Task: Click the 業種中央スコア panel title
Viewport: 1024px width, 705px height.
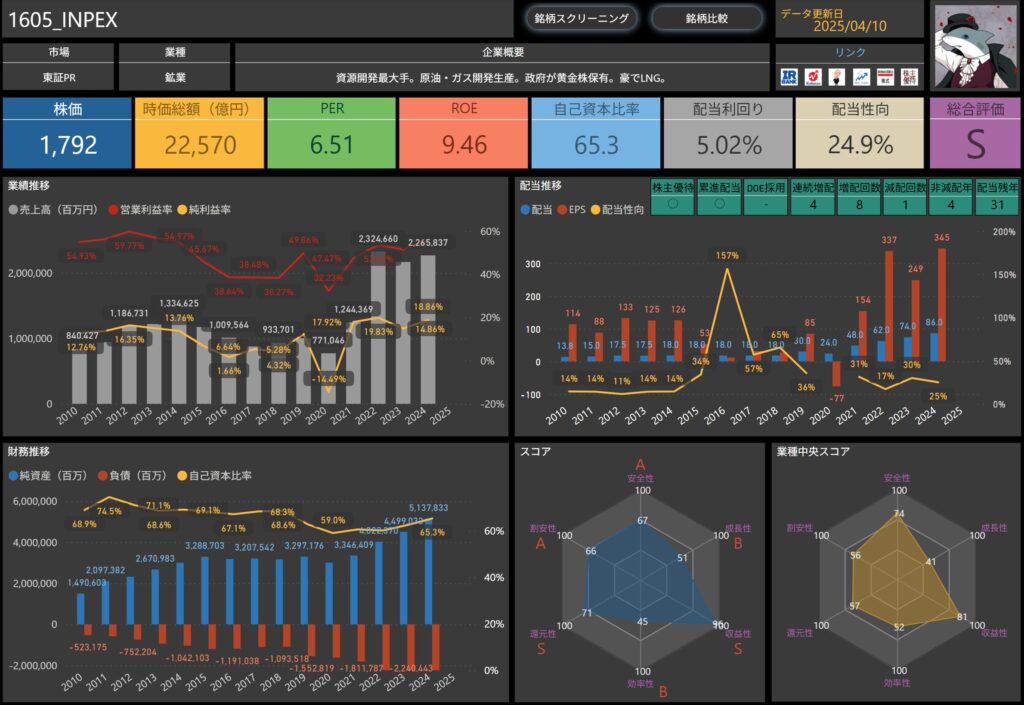Action: point(813,452)
